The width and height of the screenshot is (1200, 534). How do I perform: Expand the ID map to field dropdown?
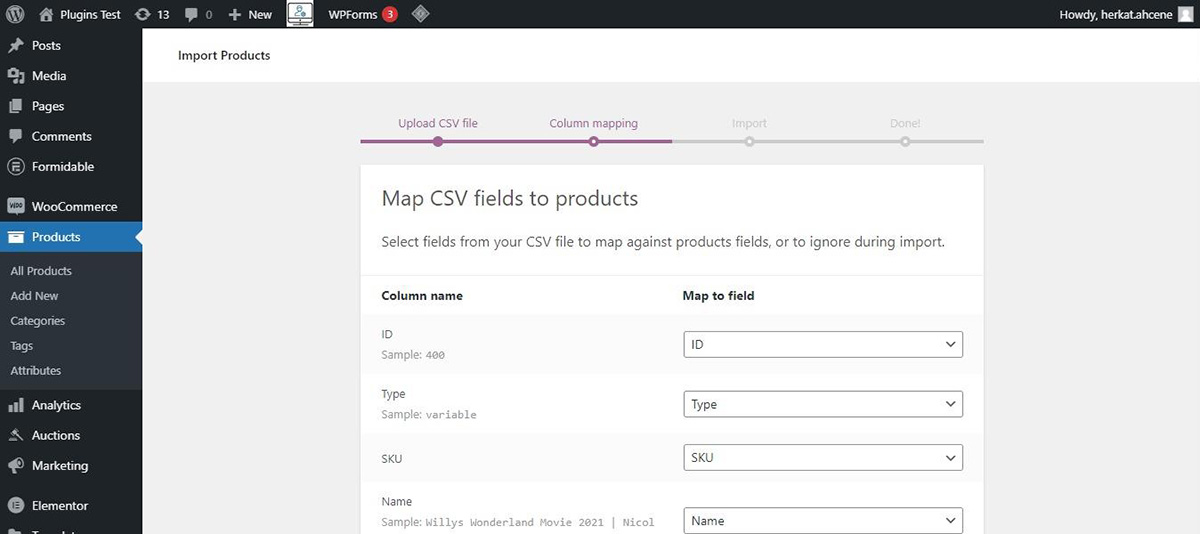pos(822,344)
